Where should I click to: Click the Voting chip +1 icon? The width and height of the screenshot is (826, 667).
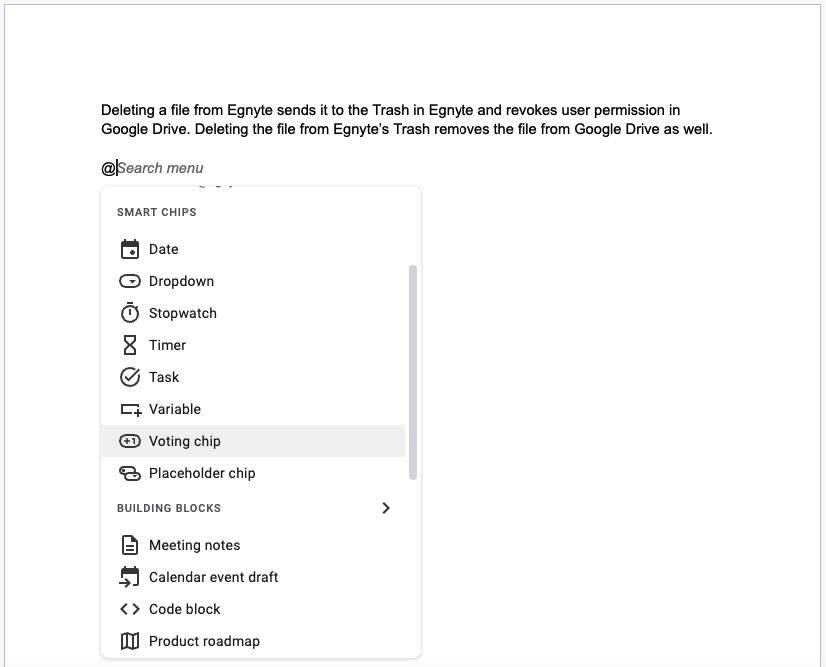130,441
